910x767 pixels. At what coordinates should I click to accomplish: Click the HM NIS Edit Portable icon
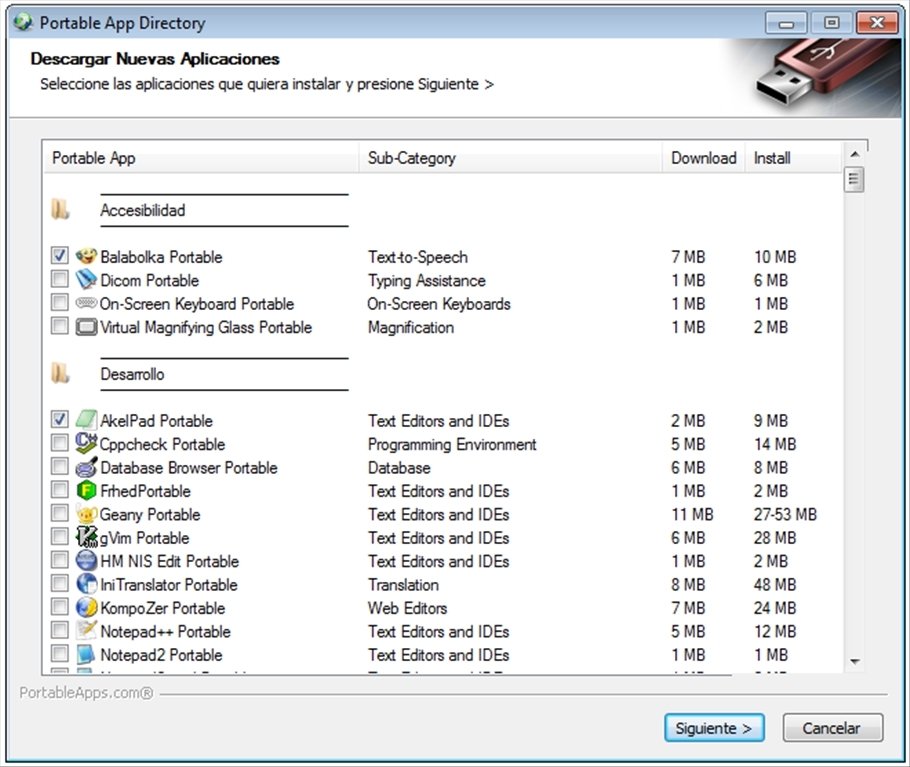(86, 560)
